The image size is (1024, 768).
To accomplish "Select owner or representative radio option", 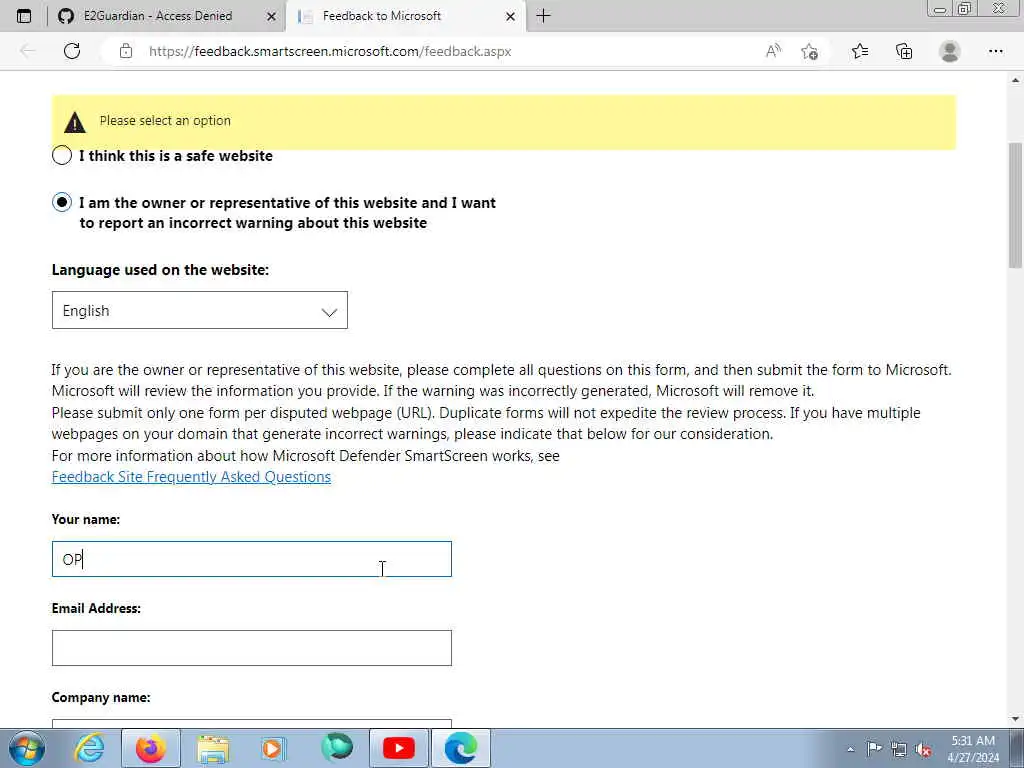I will point(62,202).
